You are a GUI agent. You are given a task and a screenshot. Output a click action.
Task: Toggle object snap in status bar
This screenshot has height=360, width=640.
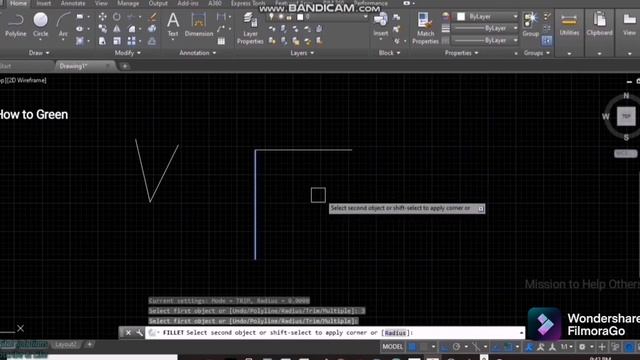(x=507, y=347)
